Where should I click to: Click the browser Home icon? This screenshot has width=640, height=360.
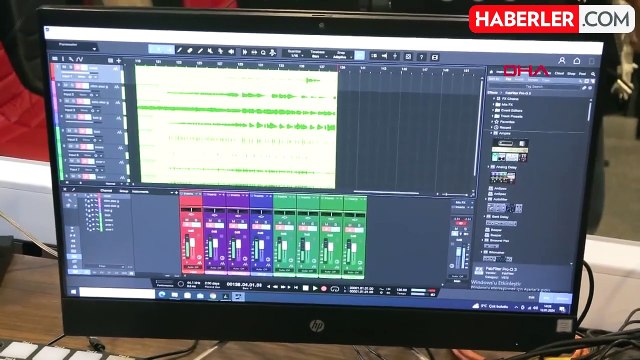pyautogui.click(x=491, y=72)
